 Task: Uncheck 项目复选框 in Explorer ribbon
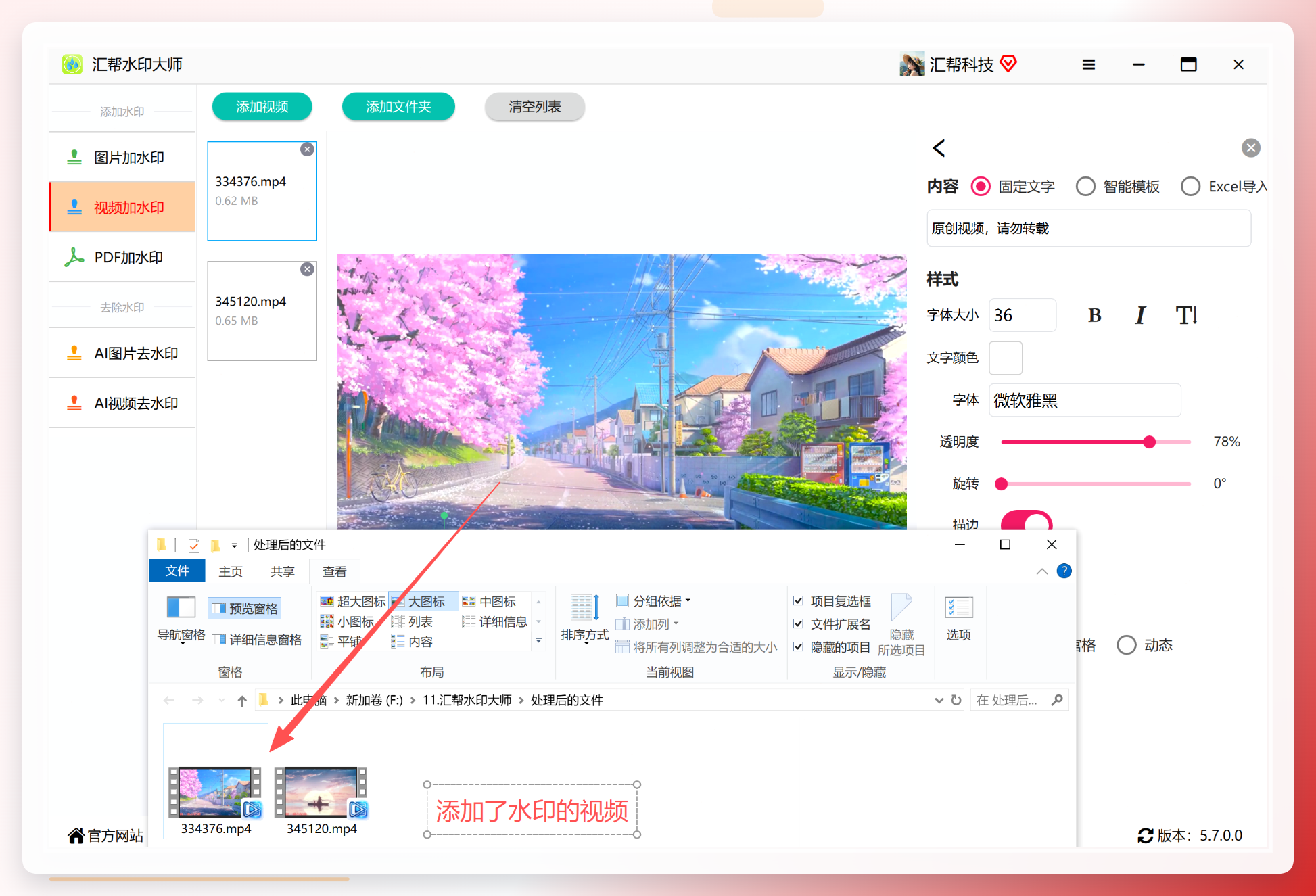click(798, 601)
